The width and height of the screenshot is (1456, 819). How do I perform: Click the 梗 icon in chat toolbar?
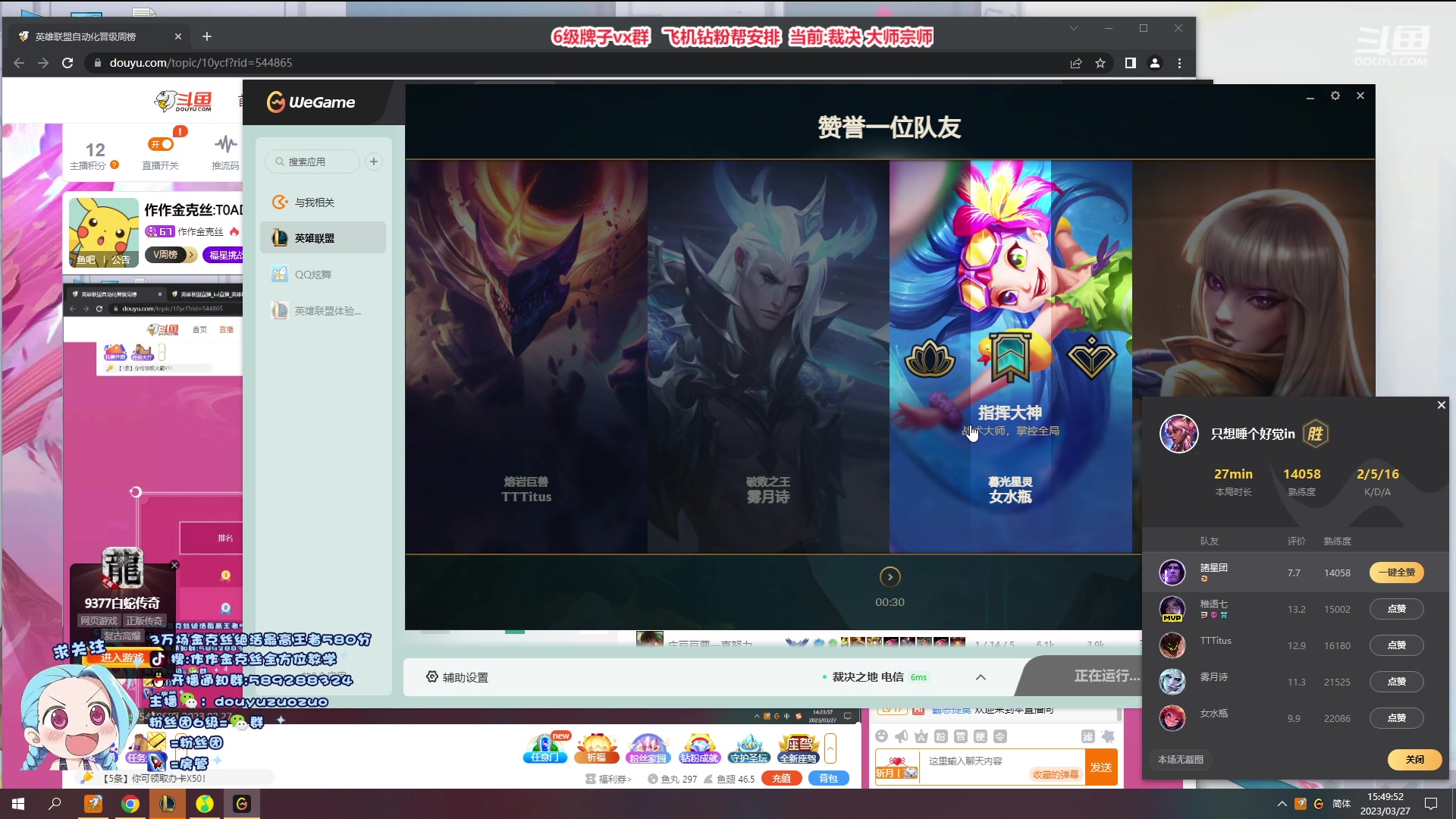pyautogui.click(x=980, y=736)
